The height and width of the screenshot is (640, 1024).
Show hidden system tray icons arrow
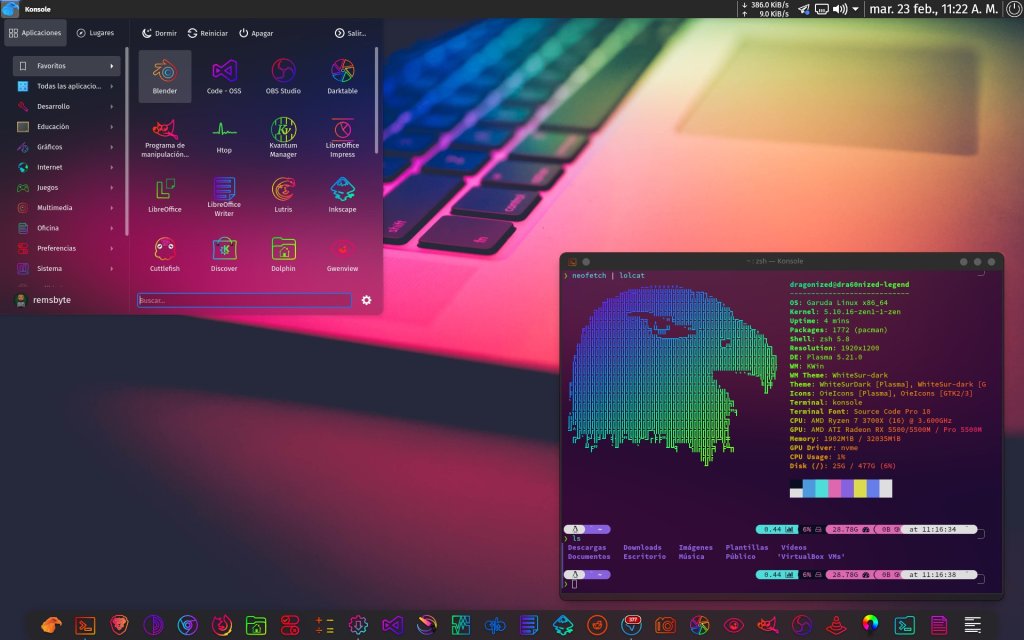point(855,9)
